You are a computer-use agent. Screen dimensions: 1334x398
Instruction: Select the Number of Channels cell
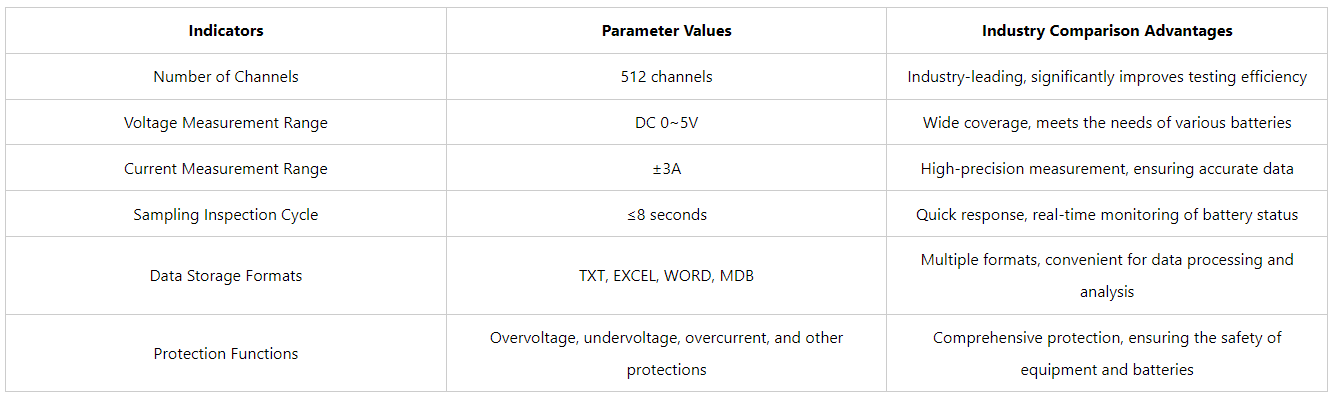pyautogui.click(x=226, y=77)
